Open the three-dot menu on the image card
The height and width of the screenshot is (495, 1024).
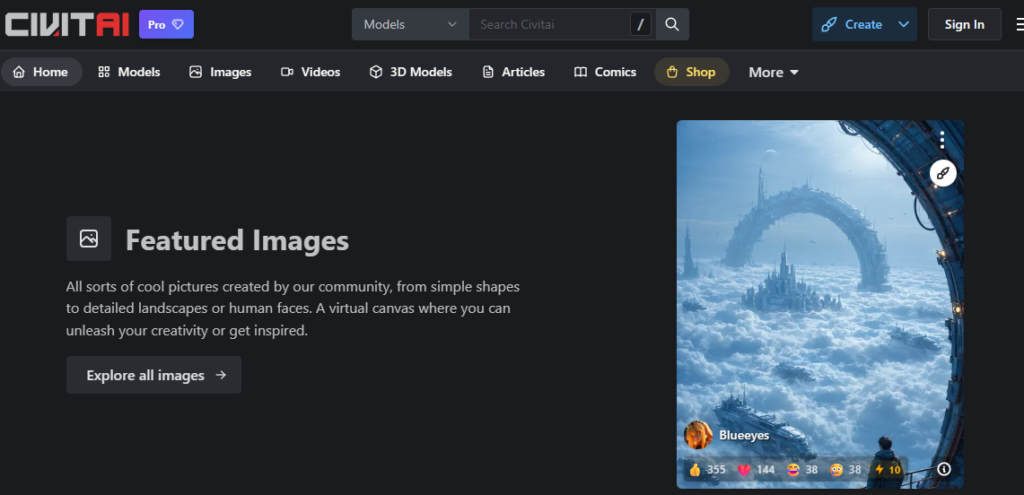click(x=942, y=140)
